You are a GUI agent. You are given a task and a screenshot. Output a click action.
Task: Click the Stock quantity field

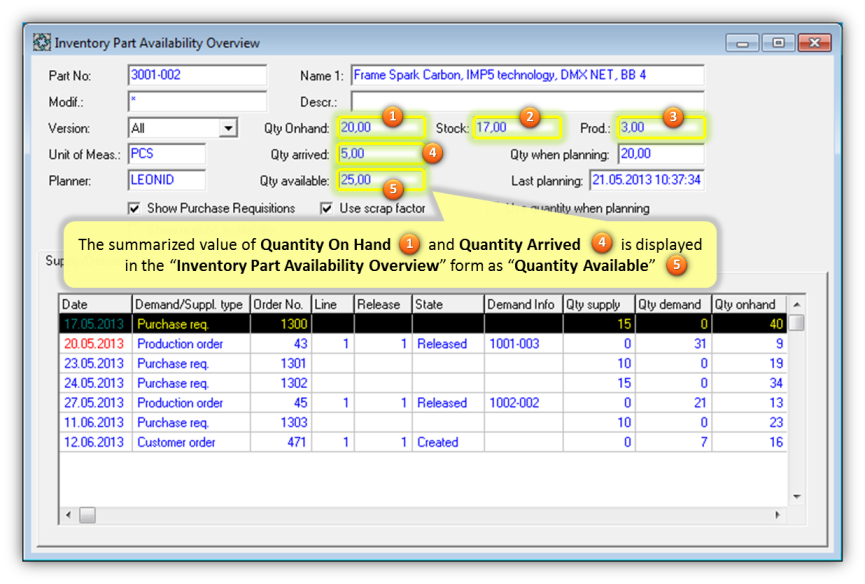517,128
